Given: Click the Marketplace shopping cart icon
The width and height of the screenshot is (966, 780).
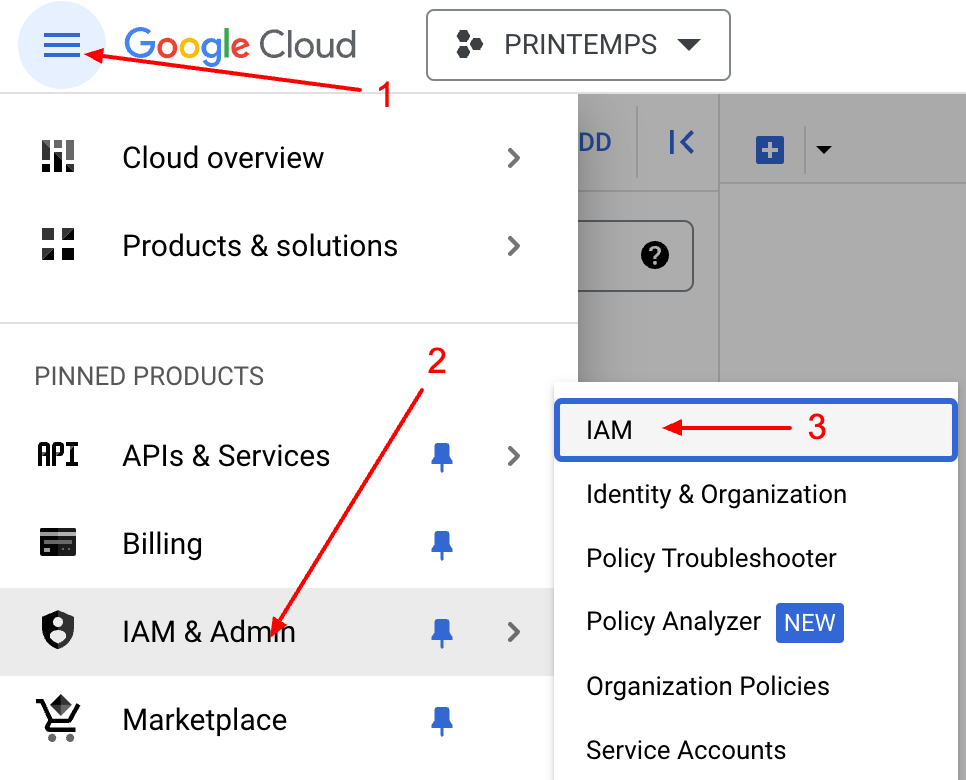Looking at the screenshot, I should pyautogui.click(x=57, y=719).
